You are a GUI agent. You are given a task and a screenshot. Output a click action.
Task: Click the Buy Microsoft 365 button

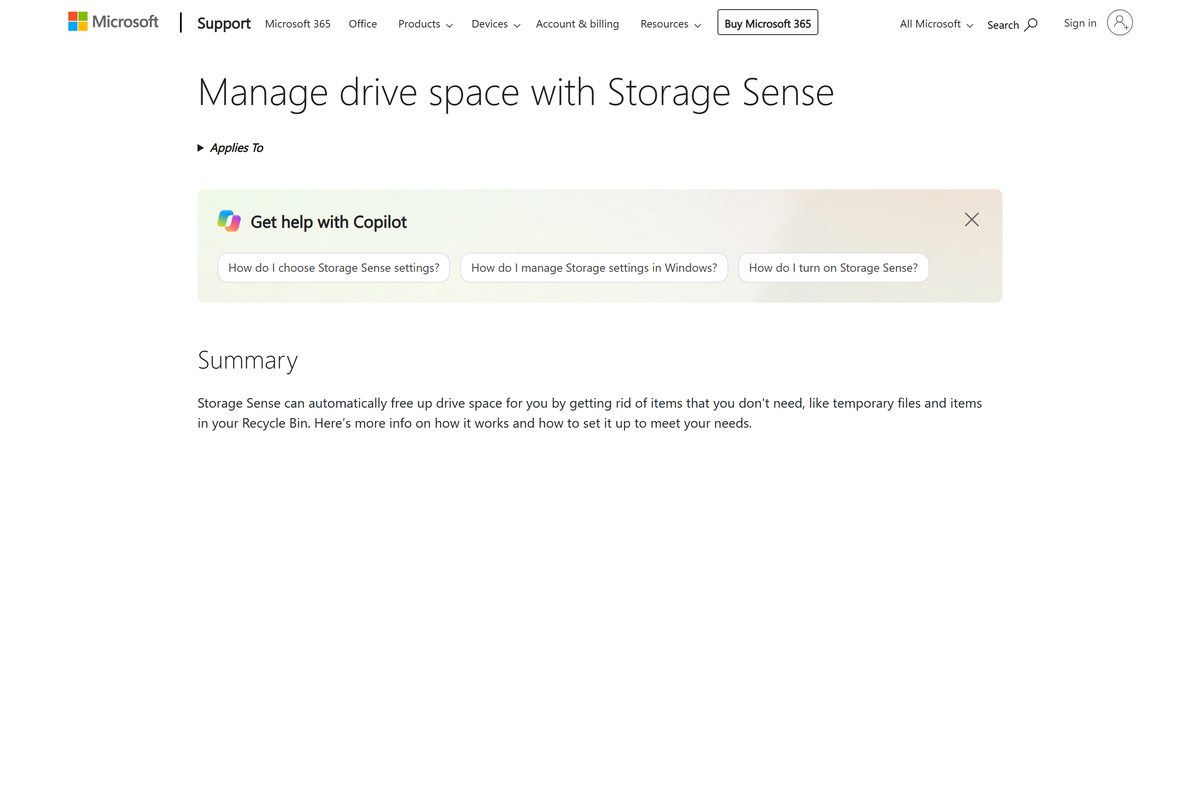coord(768,23)
